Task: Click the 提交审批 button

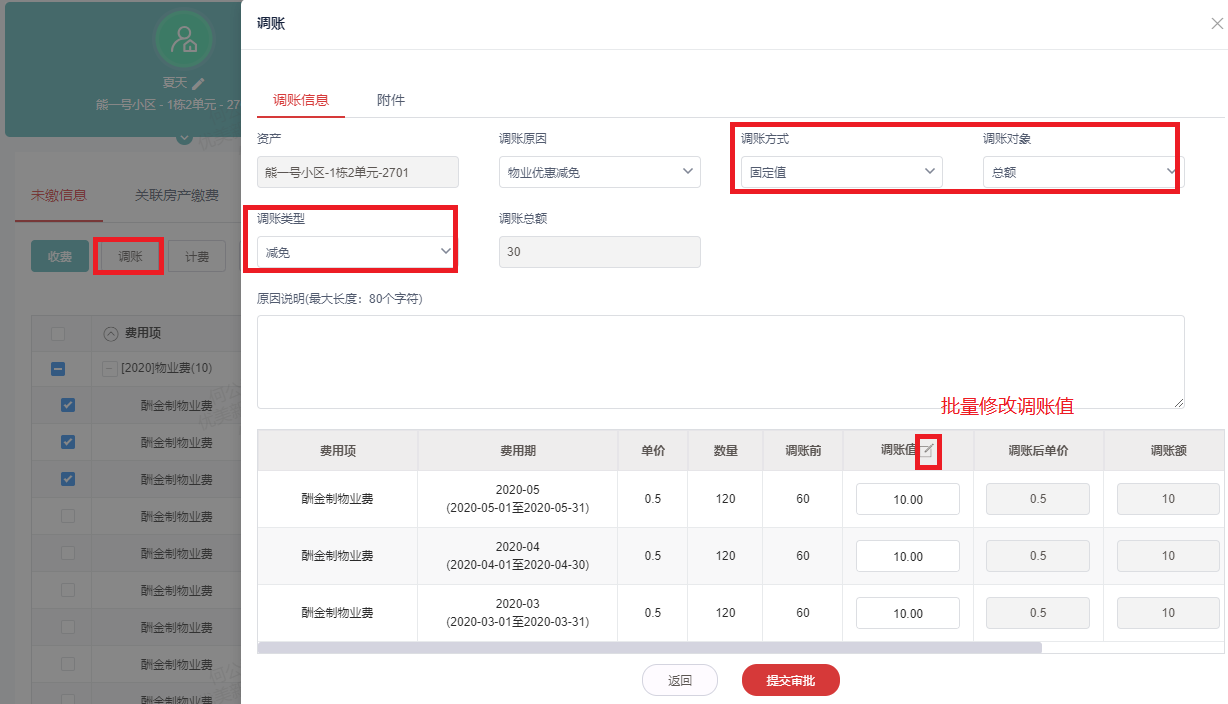Action: 790,680
